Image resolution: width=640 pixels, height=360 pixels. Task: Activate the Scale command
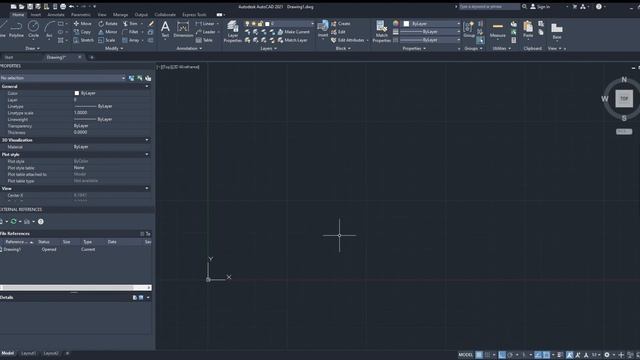[x=107, y=40]
